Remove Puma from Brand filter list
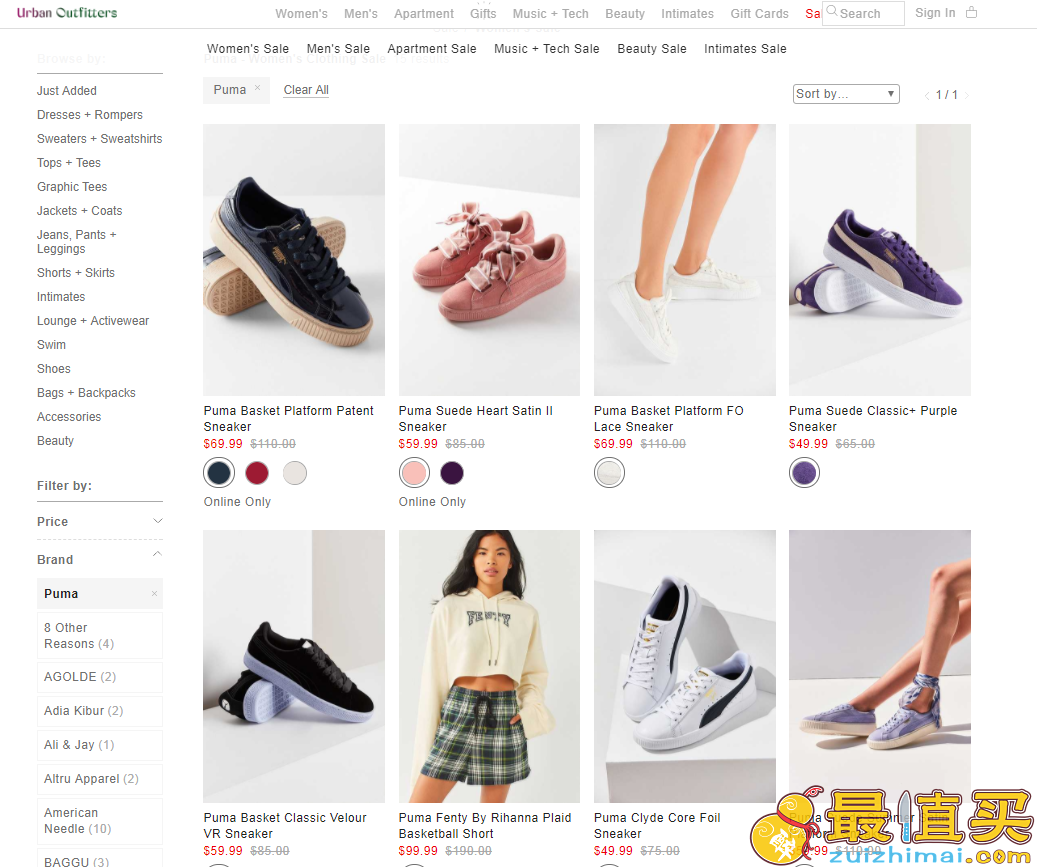The width and height of the screenshot is (1037, 867). tap(154, 594)
